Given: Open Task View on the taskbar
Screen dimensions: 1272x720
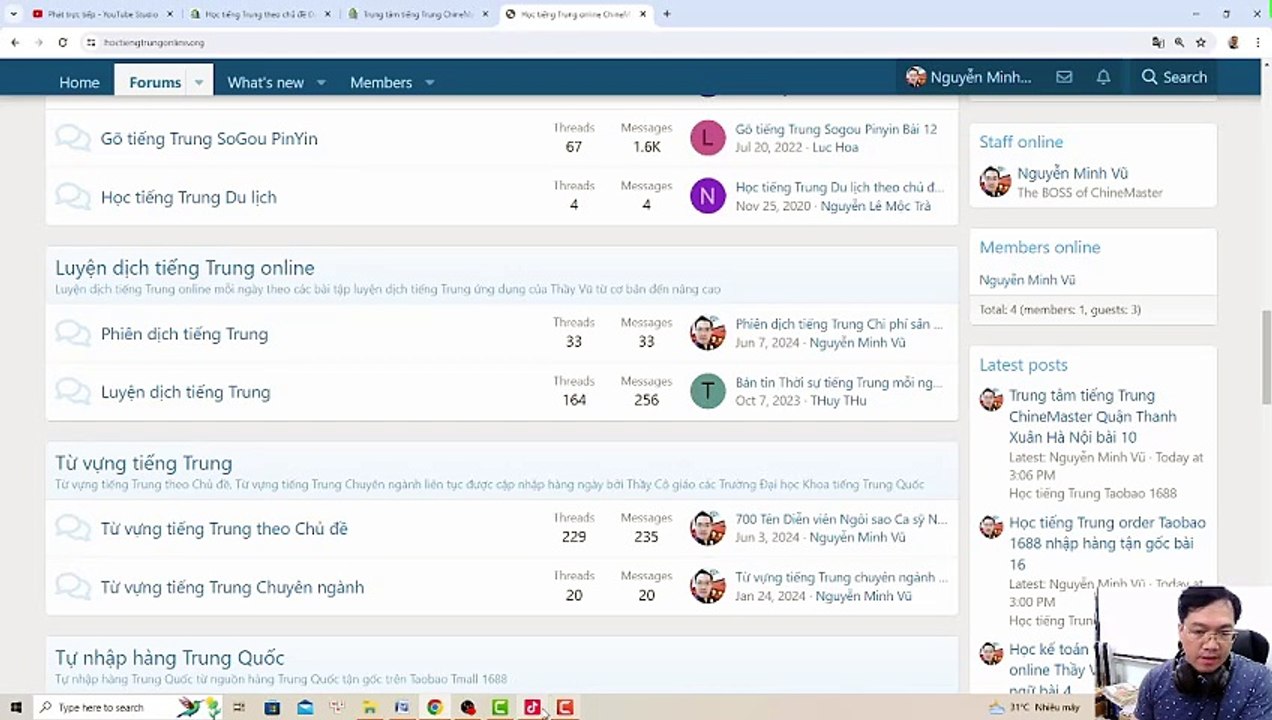Looking at the screenshot, I should pyautogui.click(x=239, y=707).
